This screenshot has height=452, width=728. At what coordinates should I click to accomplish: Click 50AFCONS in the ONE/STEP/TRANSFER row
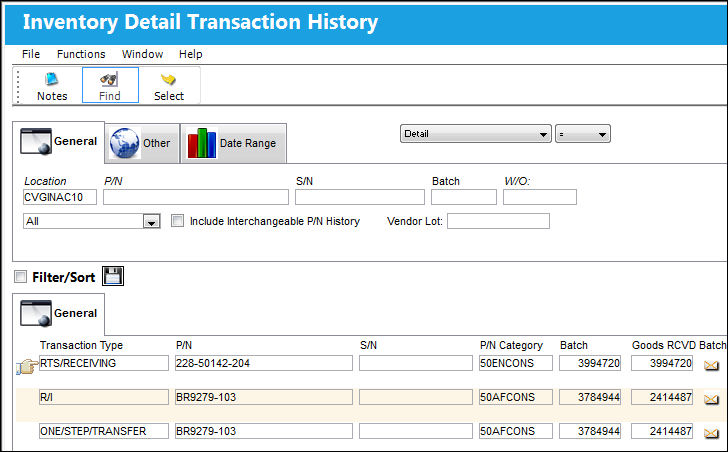point(516,431)
